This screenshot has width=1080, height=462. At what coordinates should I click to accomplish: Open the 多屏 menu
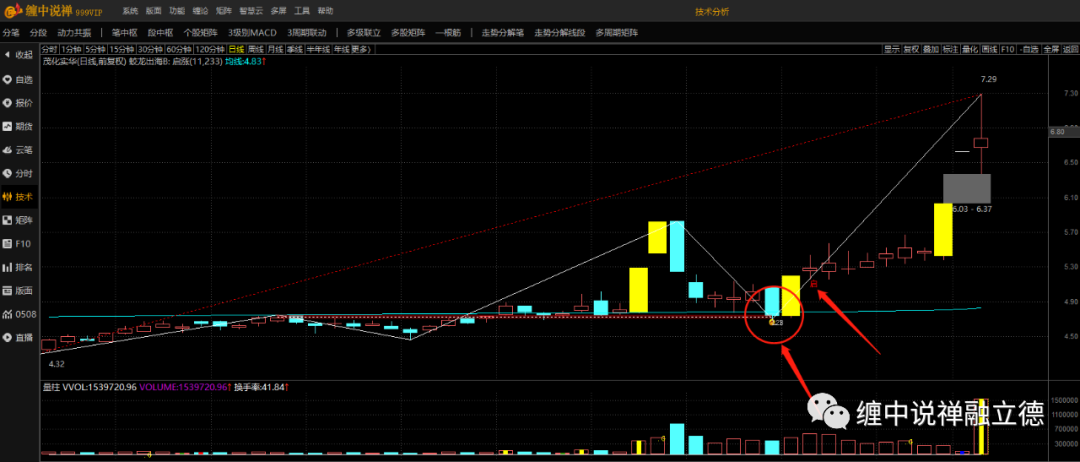pos(278,12)
